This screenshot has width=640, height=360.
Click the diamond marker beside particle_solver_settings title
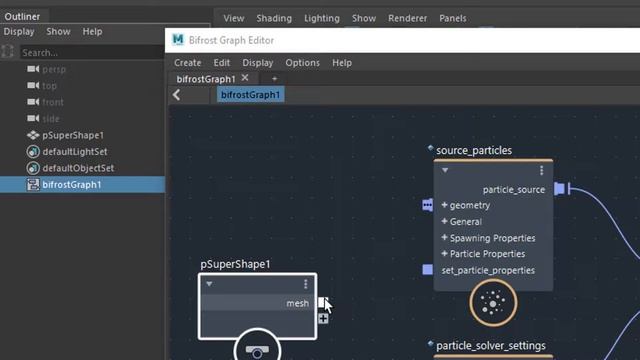[430, 343]
